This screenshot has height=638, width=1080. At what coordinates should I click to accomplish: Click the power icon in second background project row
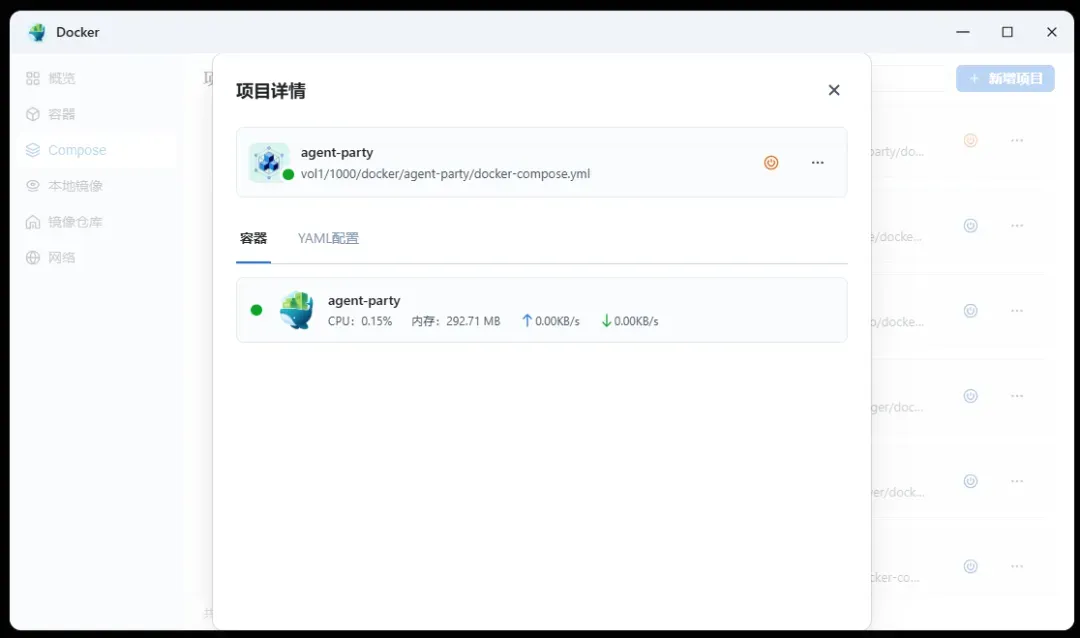point(970,225)
